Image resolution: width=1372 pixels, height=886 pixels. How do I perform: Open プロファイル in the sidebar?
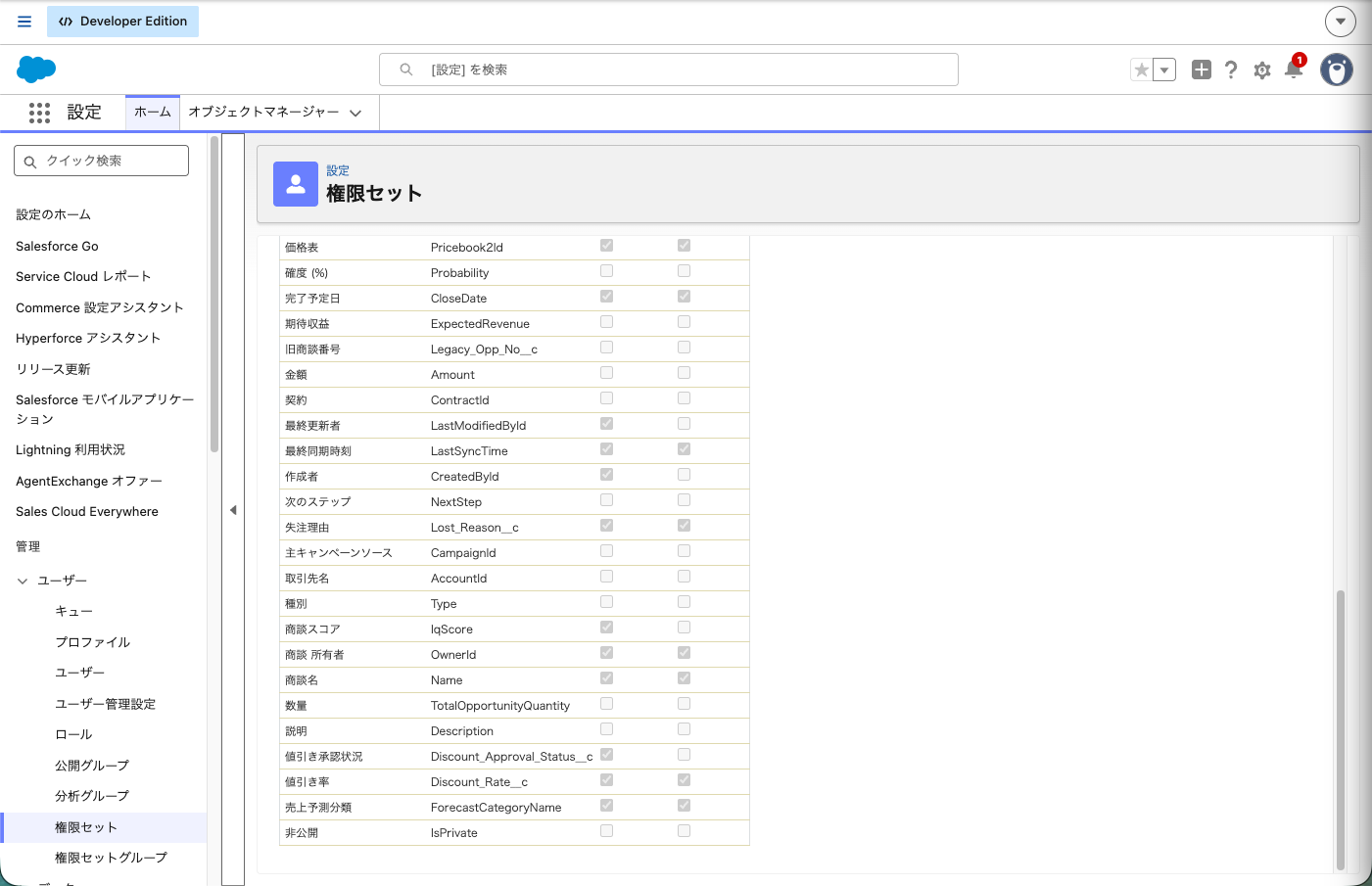(93, 642)
